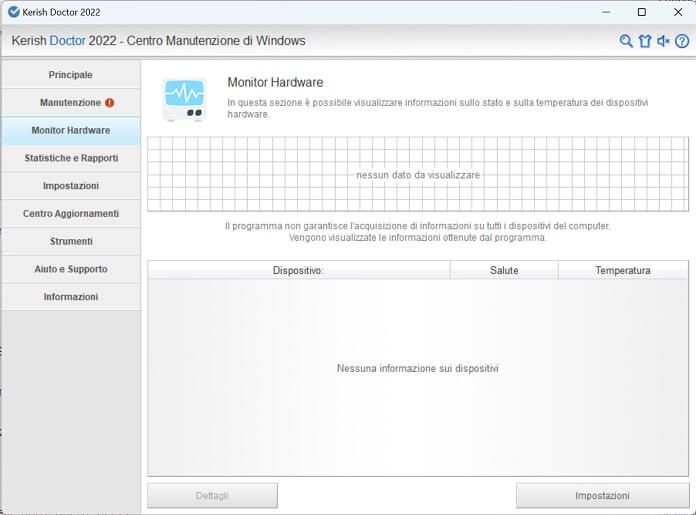The height and width of the screenshot is (515, 696).
Task: Click the Monitor Hardware pulse monitor icon
Action: point(184,99)
